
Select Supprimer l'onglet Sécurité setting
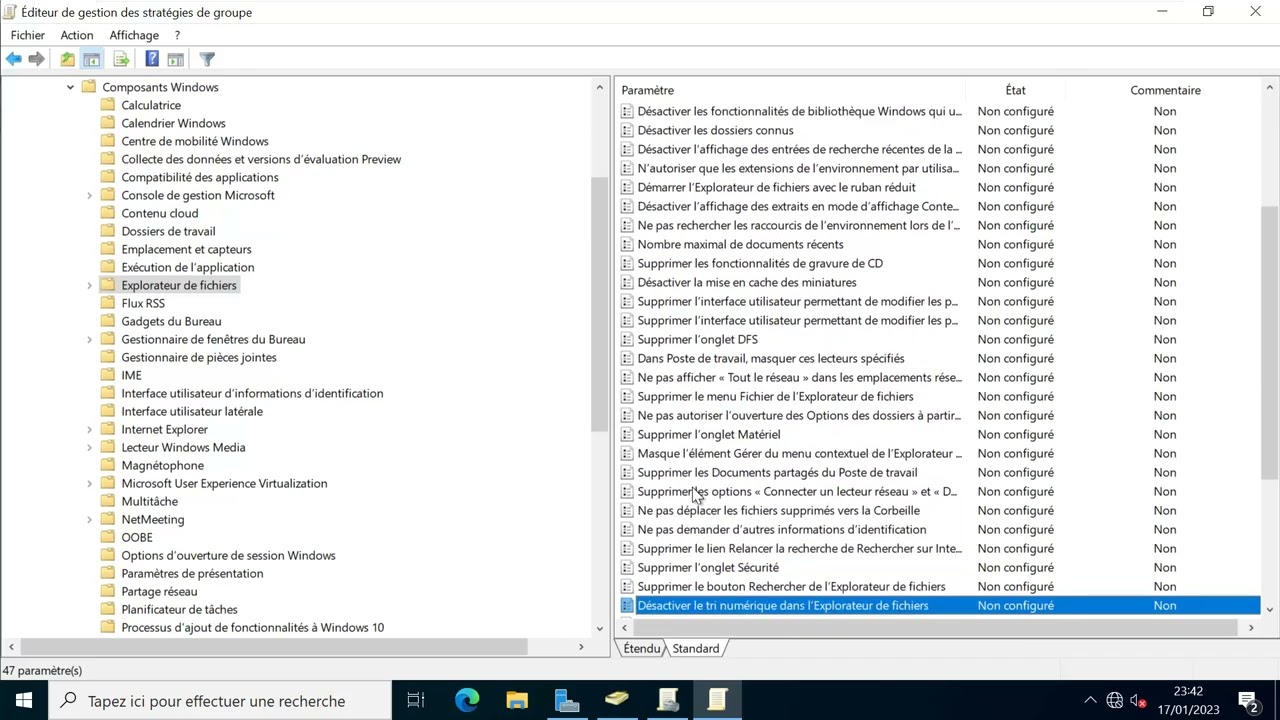[x=708, y=567]
